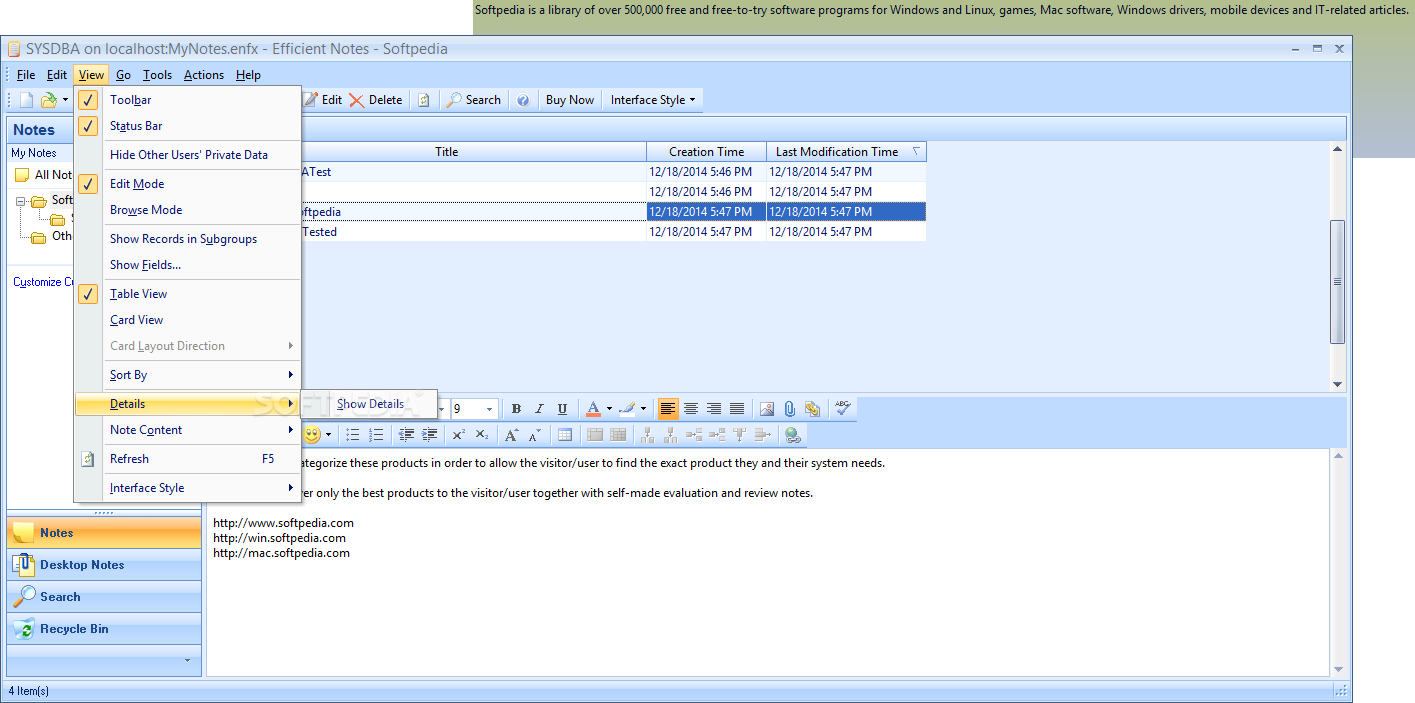The image size is (1415, 703).
Task: Align note text left
Action: coord(668,408)
